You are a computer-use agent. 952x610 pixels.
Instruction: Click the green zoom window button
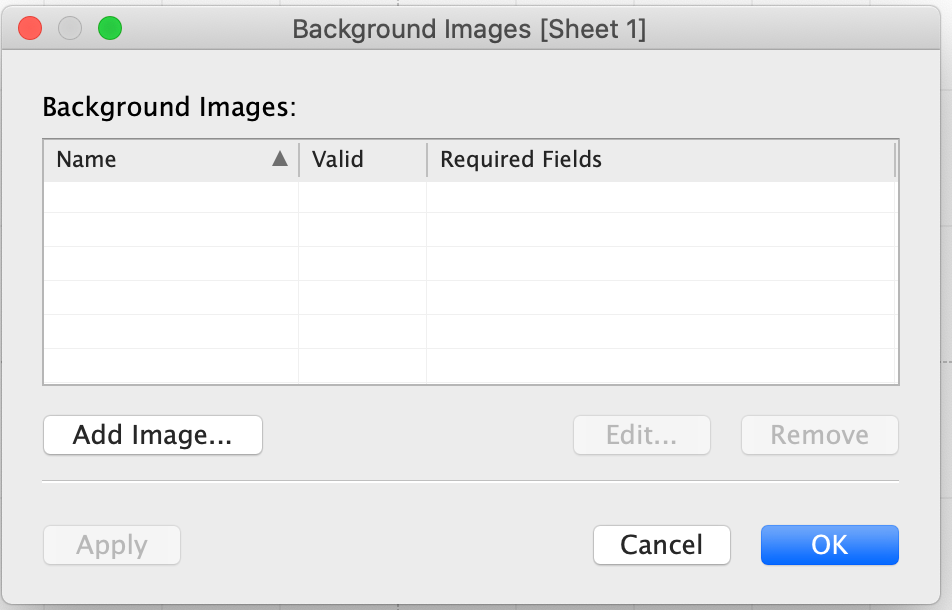click(109, 29)
